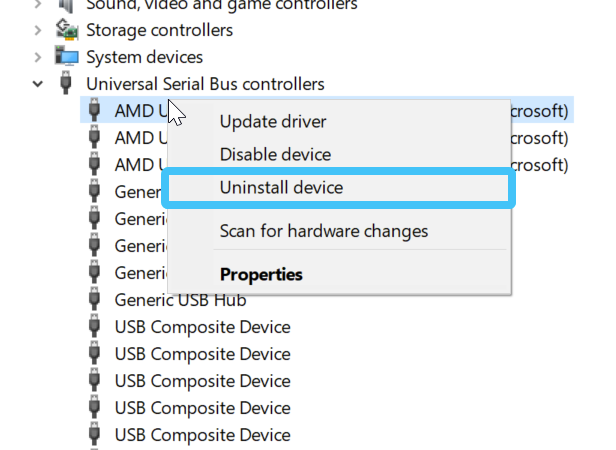Click the highlighted AMD USB device icon
The height and width of the screenshot is (450, 616).
tap(94, 111)
